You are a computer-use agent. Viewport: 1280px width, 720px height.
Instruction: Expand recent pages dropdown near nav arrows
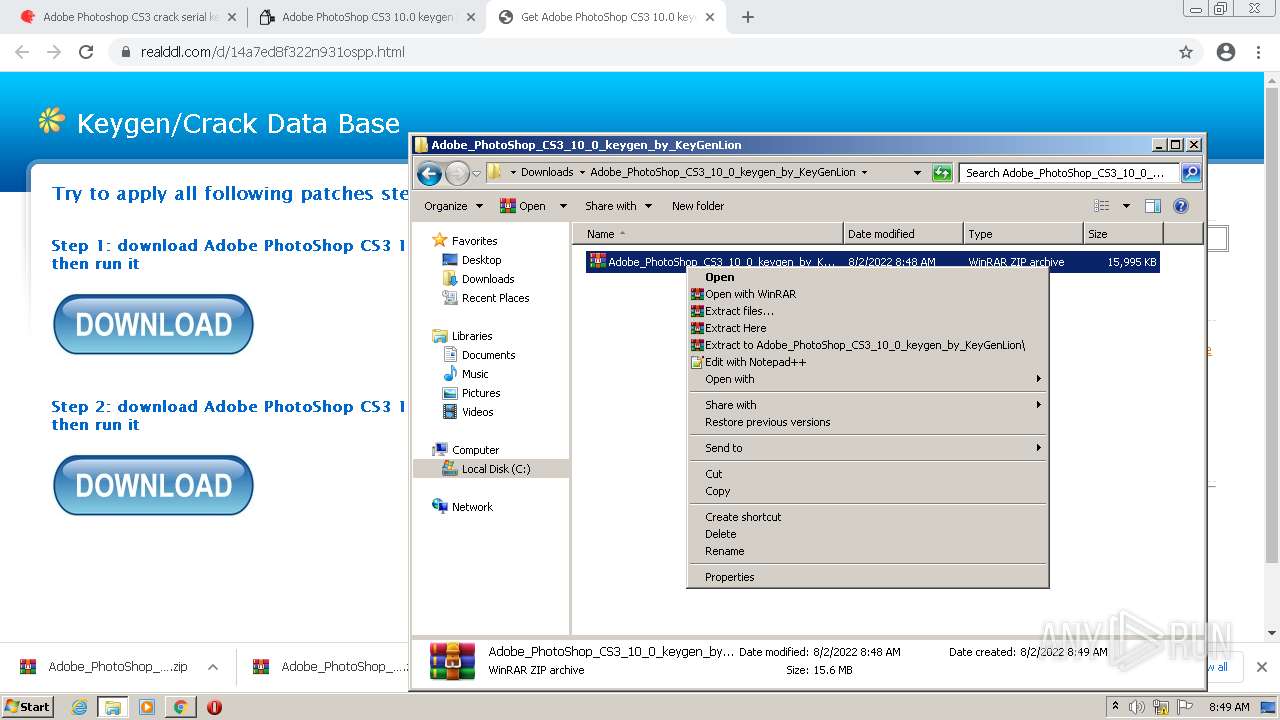point(477,173)
